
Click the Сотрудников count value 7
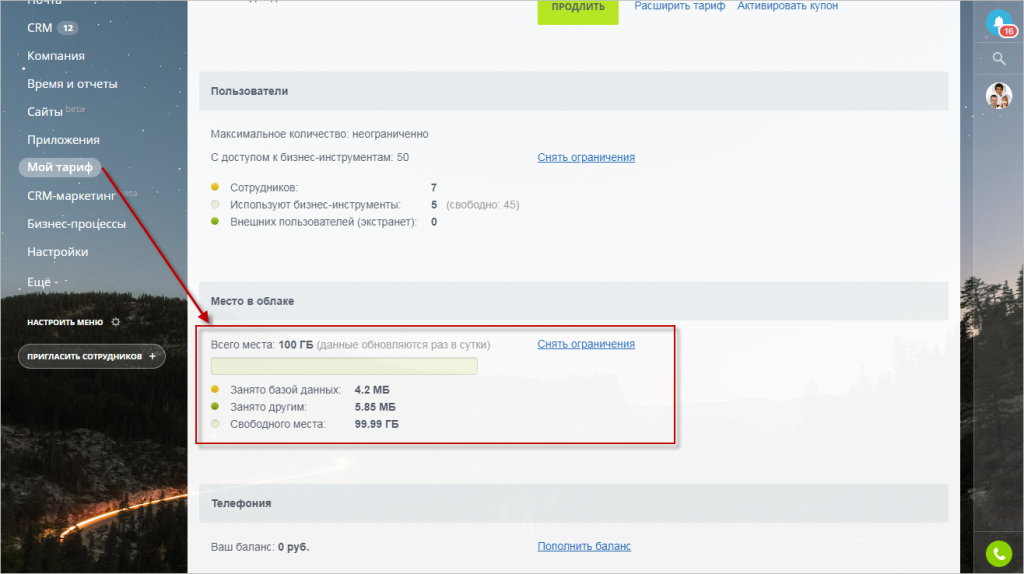(x=434, y=187)
